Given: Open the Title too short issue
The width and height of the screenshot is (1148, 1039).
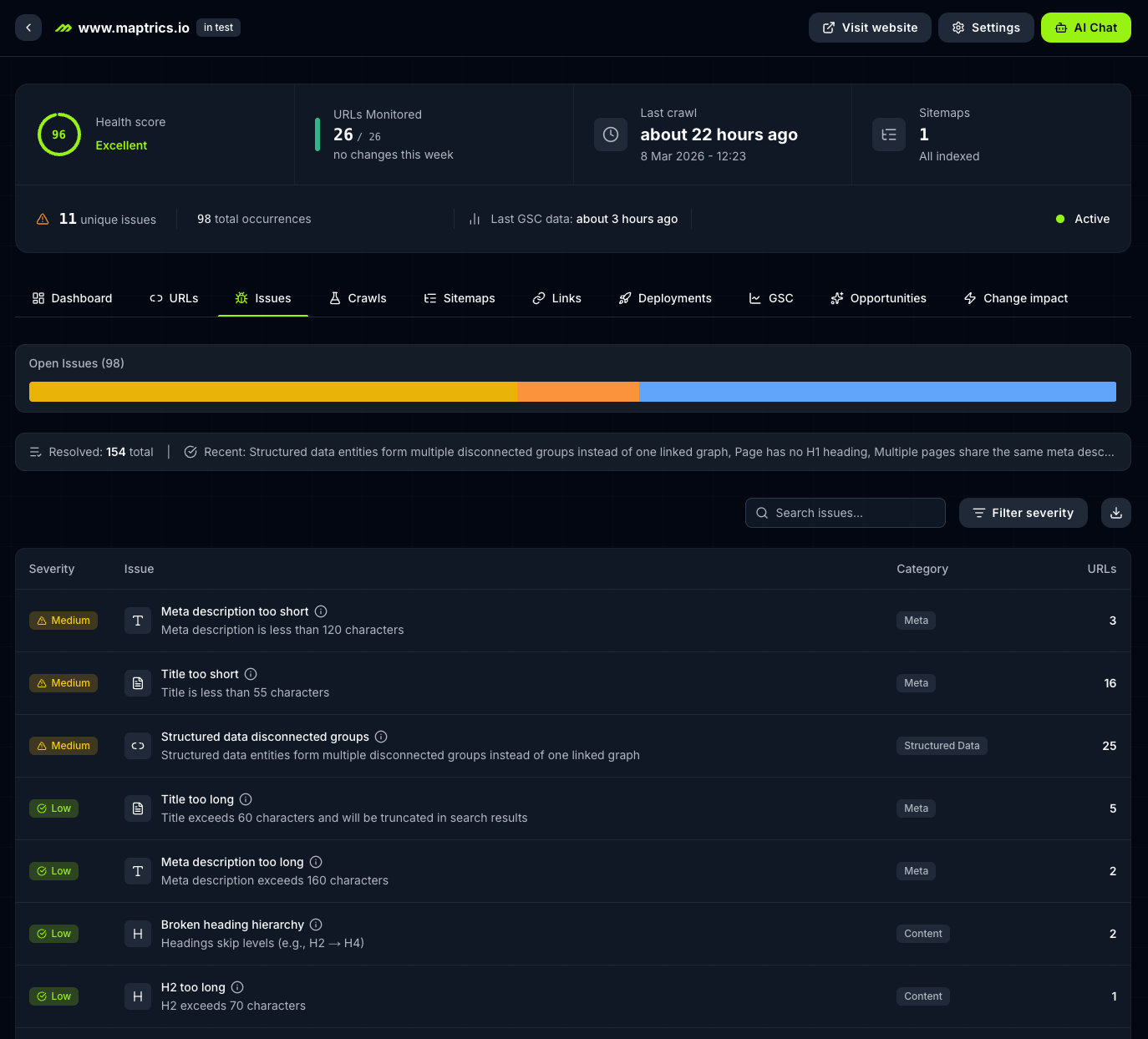Looking at the screenshot, I should point(573,683).
